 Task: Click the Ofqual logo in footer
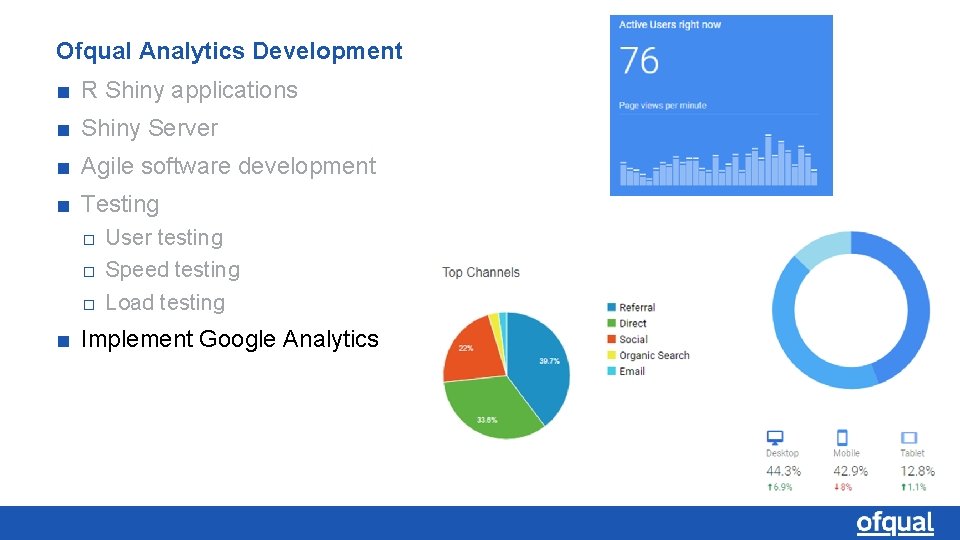pyautogui.click(x=894, y=523)
